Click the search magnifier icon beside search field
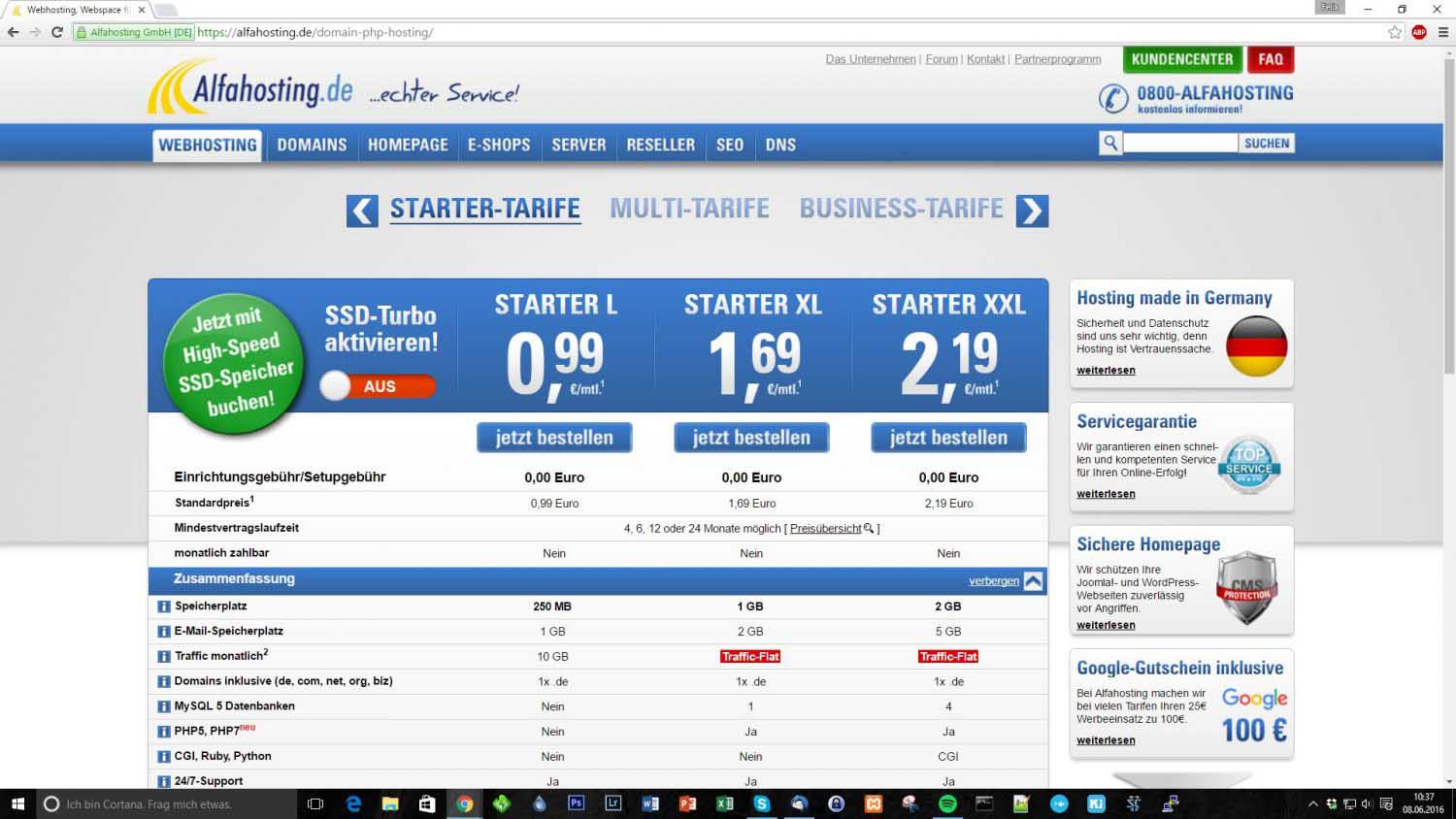Viewport: 1456px width, 819px height. tap(1110, 143)
